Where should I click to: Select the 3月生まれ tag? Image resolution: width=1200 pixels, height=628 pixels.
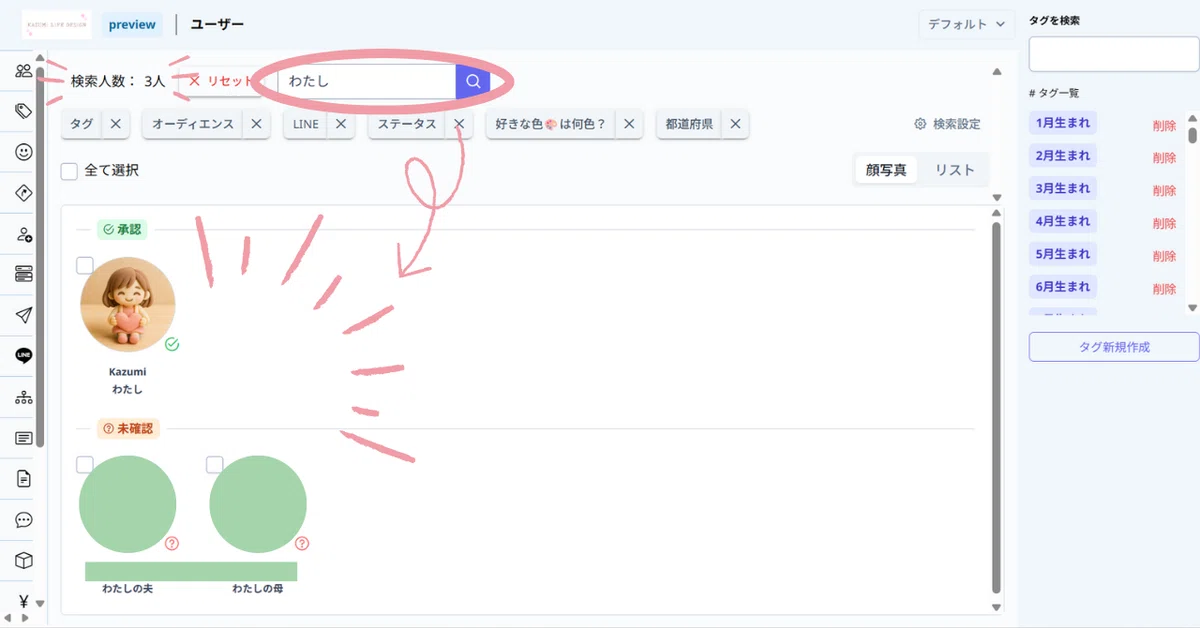(x=1063, y=188)
